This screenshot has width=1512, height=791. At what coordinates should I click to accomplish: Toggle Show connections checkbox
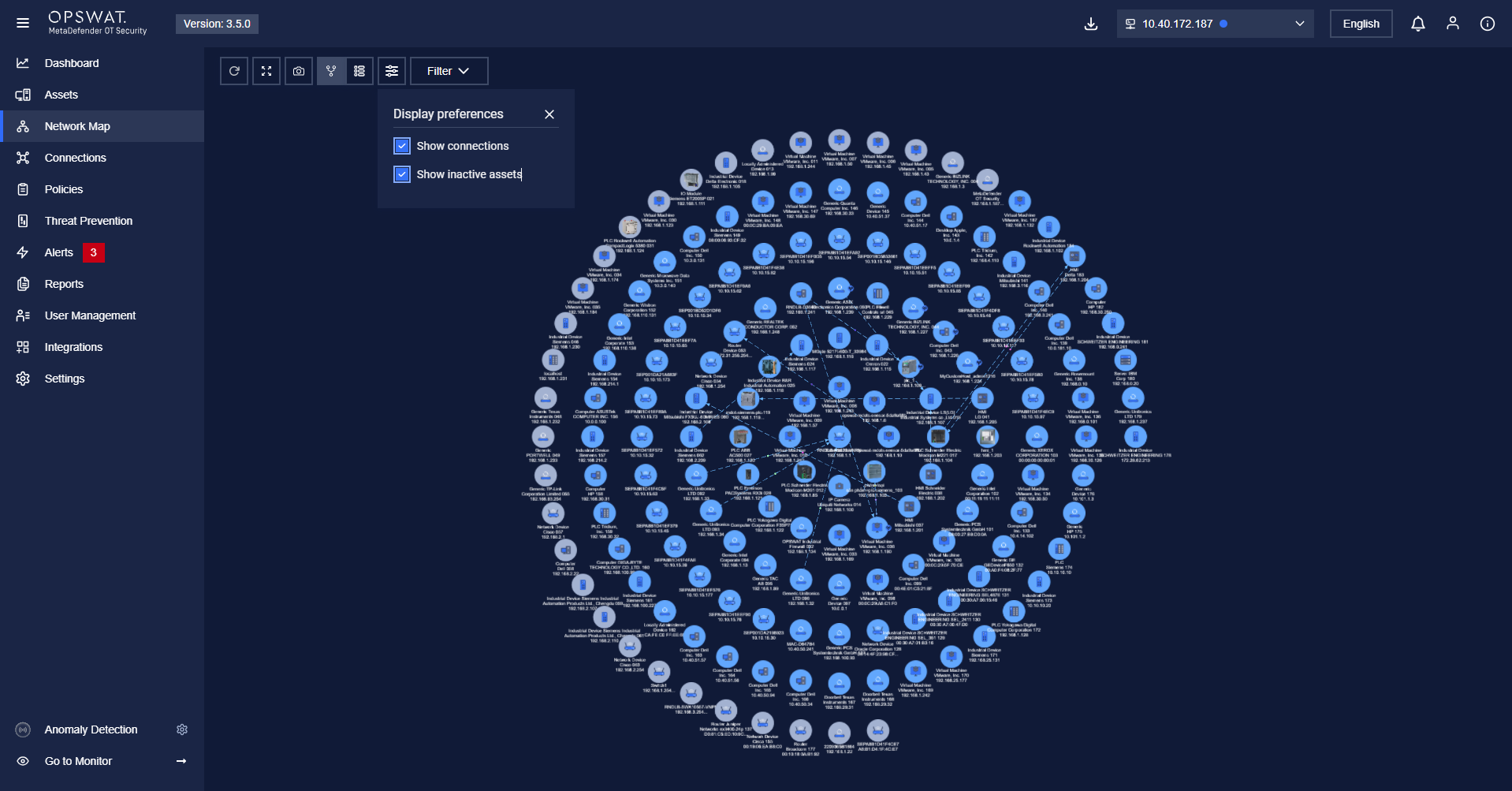click(402, 146)
